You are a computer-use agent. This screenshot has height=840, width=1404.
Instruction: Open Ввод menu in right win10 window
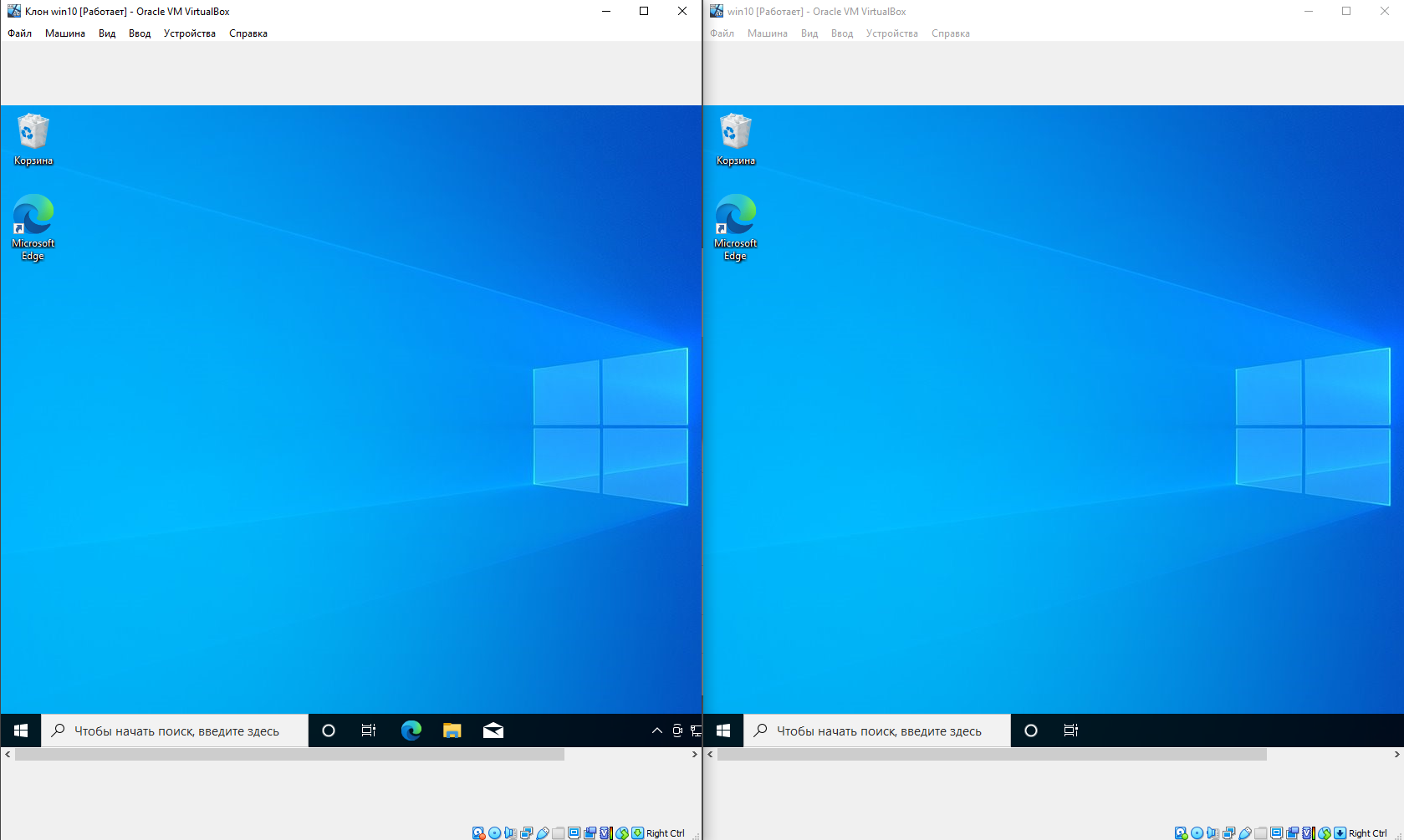pyautogui.click(x=842, y=33)
